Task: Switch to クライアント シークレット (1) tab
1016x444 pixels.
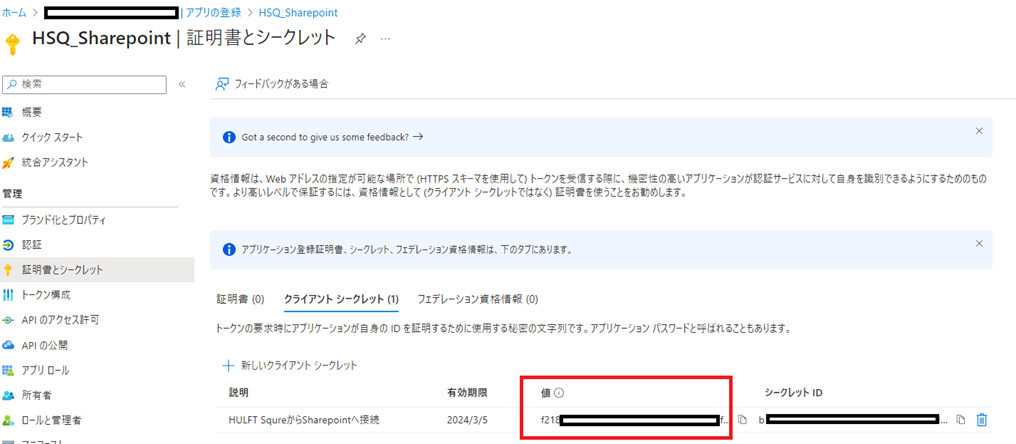Action: pos(341,299)
